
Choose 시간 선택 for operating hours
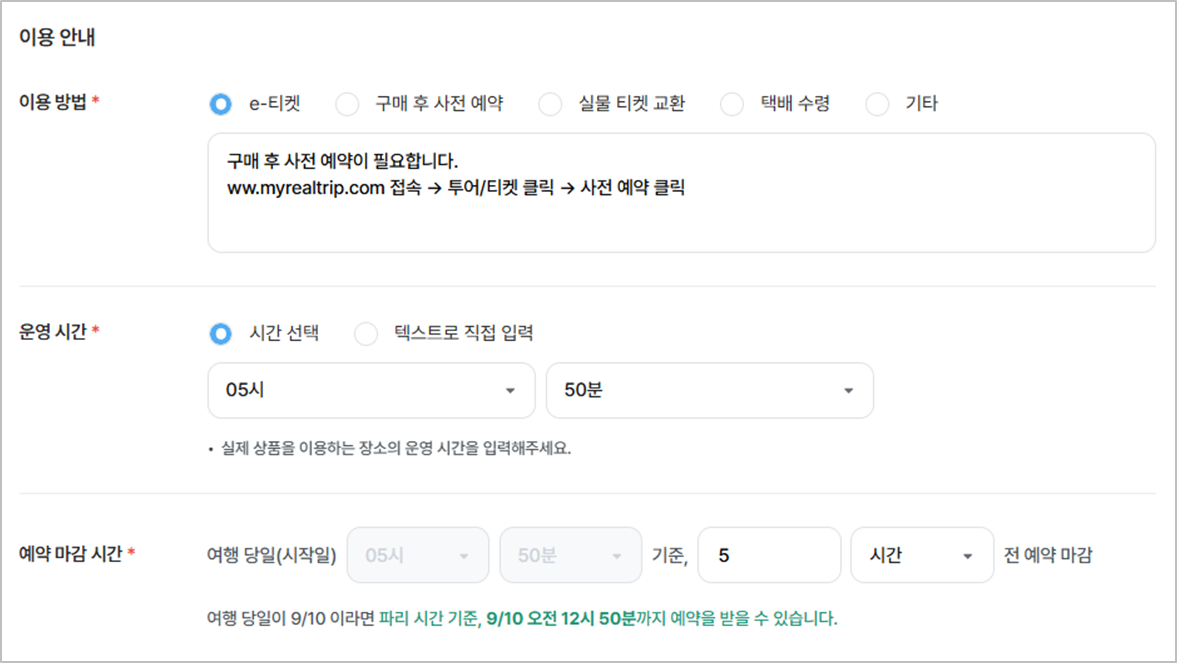point(220,334)
